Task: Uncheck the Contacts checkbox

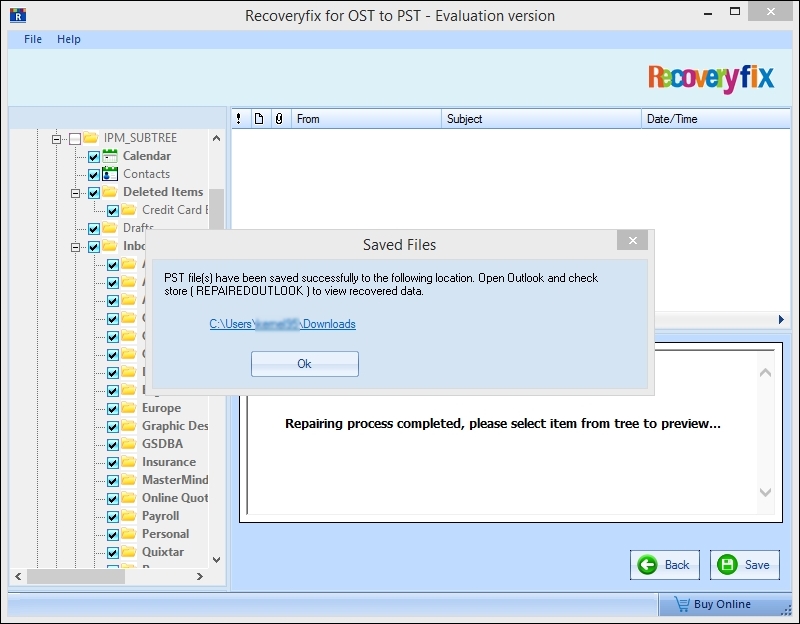Action: (x=94, y=175)
